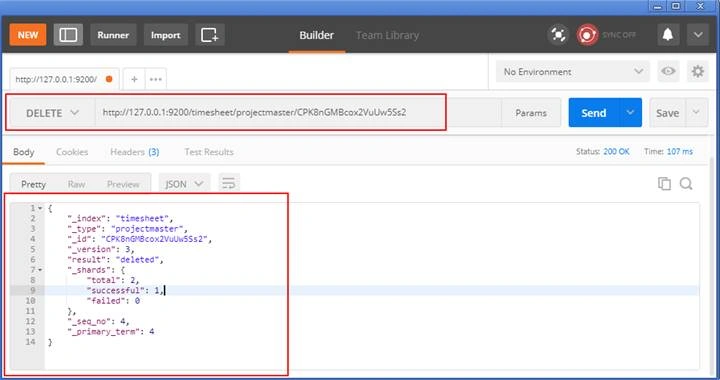Close the Postman window

click(x=701, y=6)
